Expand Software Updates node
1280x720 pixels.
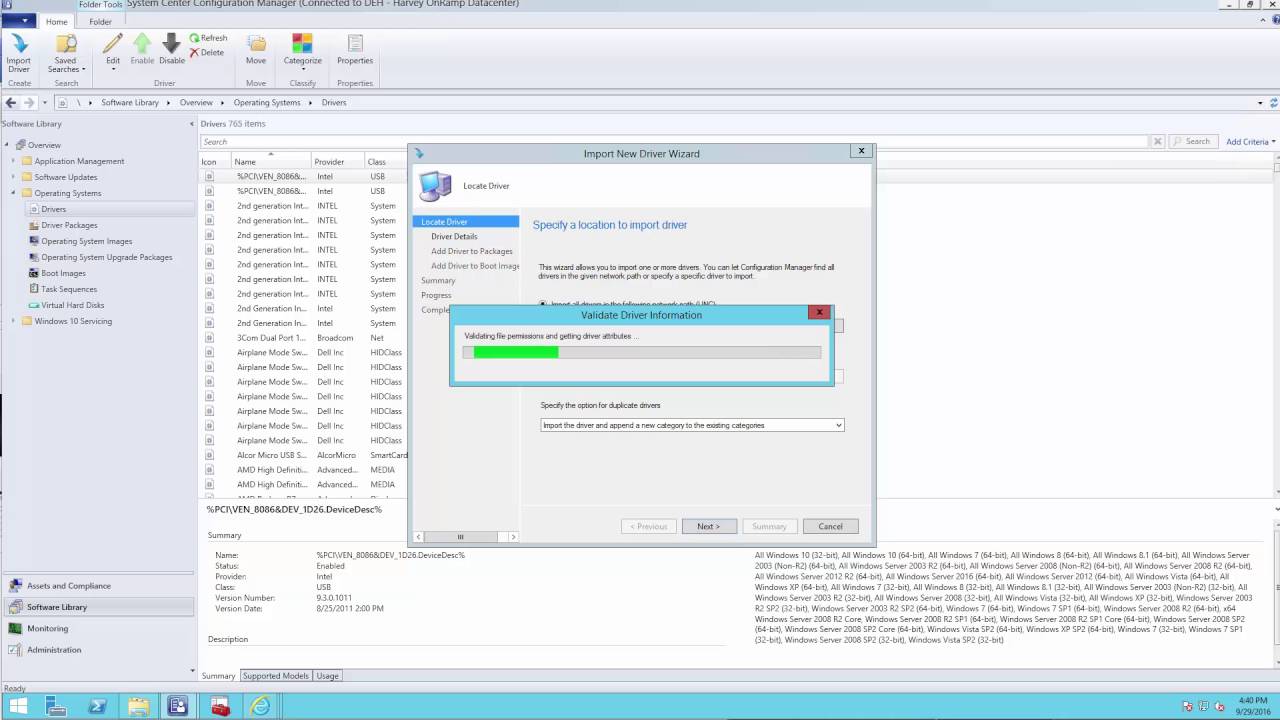pyautogui.click(x=14, y=177)
